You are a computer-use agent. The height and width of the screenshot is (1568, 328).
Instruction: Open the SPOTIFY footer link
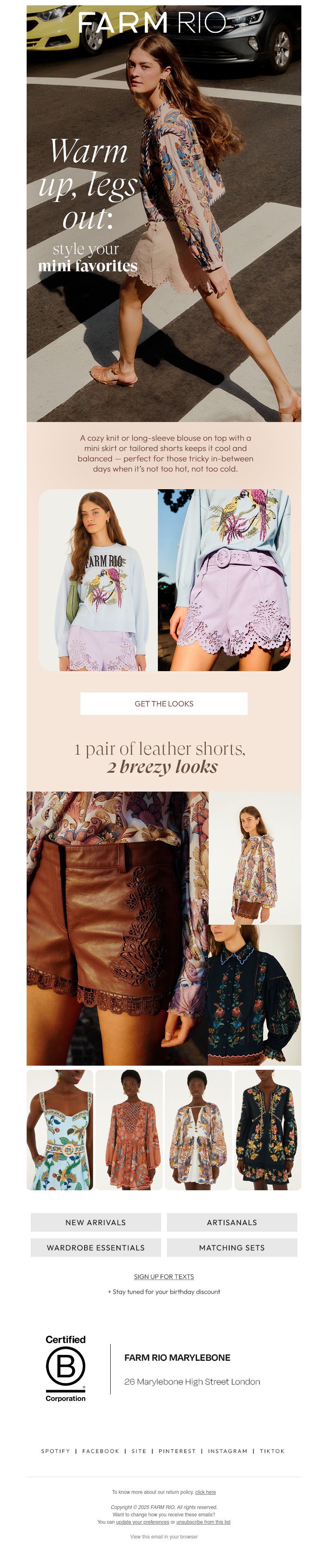55,1451
